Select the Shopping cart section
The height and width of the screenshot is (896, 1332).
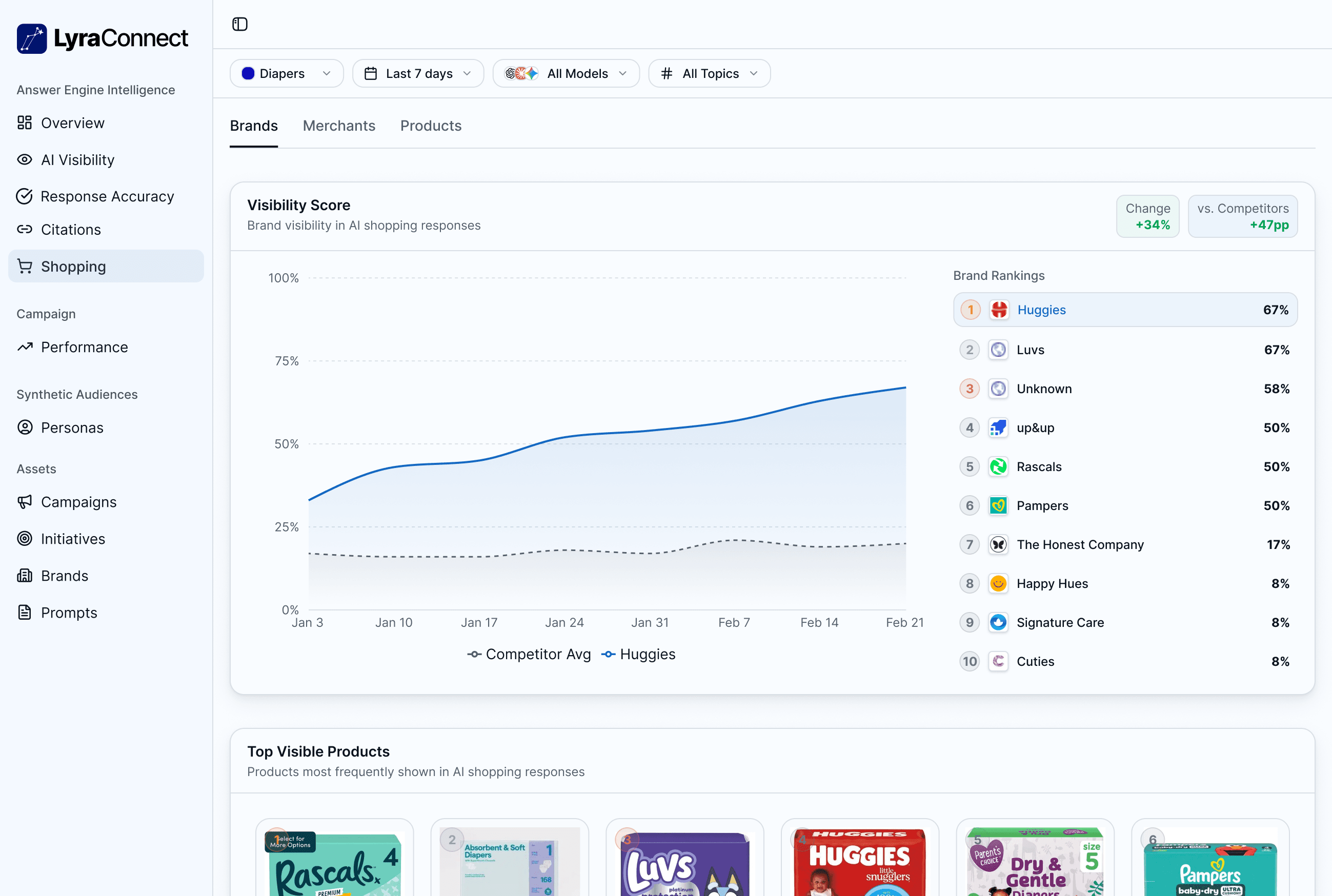(73, 266)
